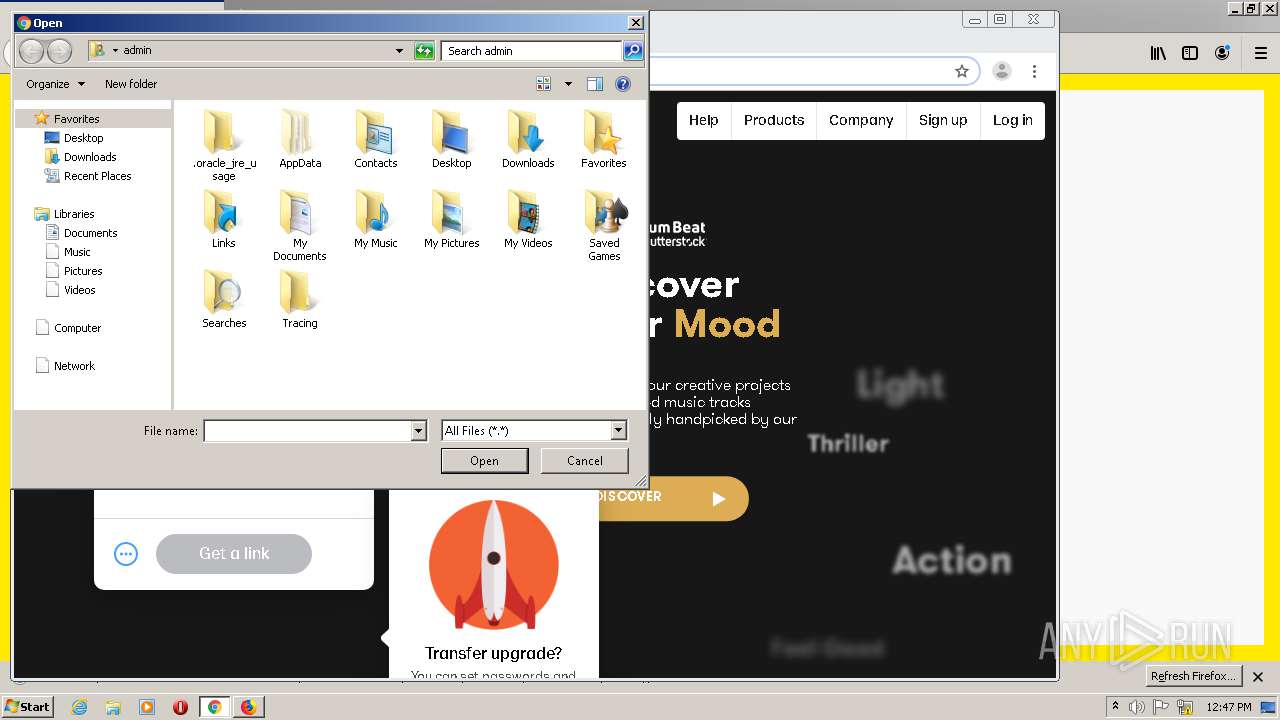Select the Desktop folder icon in file list
This screenshot has height=720, width=1280.
451,139
